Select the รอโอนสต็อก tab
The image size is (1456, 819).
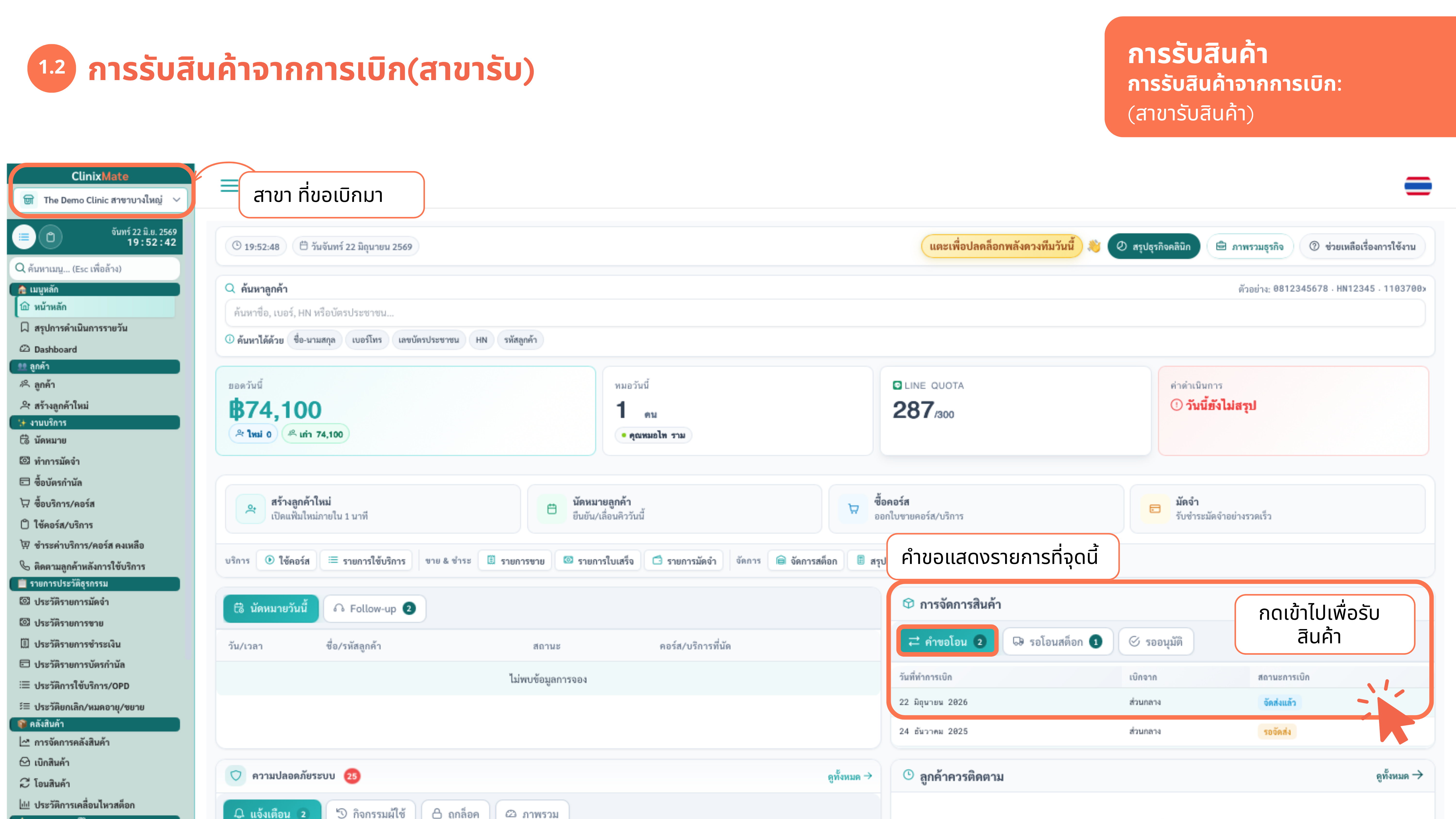tap(1058, 642)
